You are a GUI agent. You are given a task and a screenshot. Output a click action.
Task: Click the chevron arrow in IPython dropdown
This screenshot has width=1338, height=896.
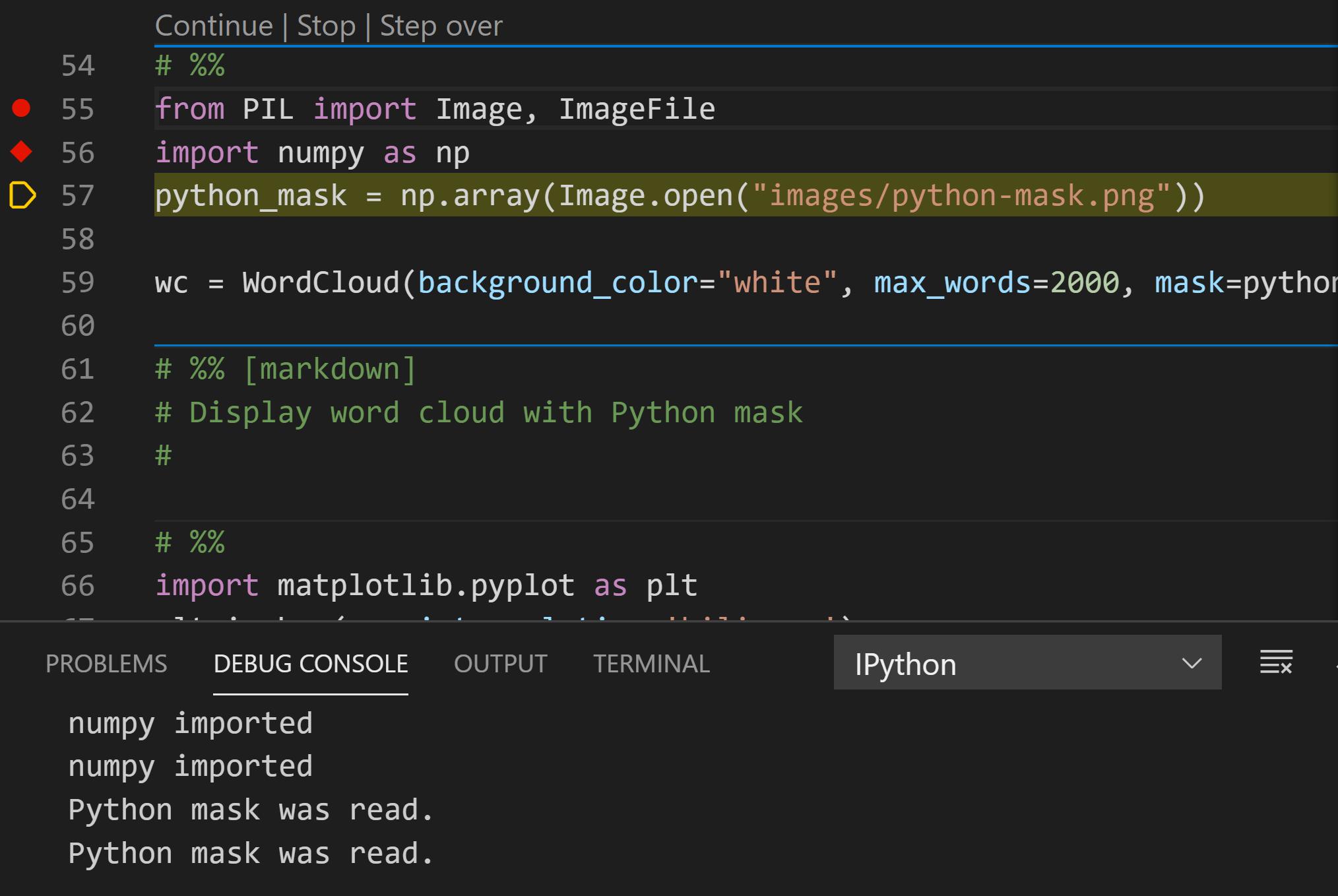click(x=1191, y=663)
